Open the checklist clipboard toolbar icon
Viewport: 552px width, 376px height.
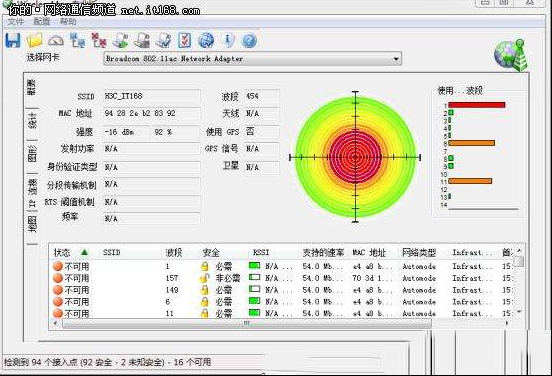click(184, 40)
